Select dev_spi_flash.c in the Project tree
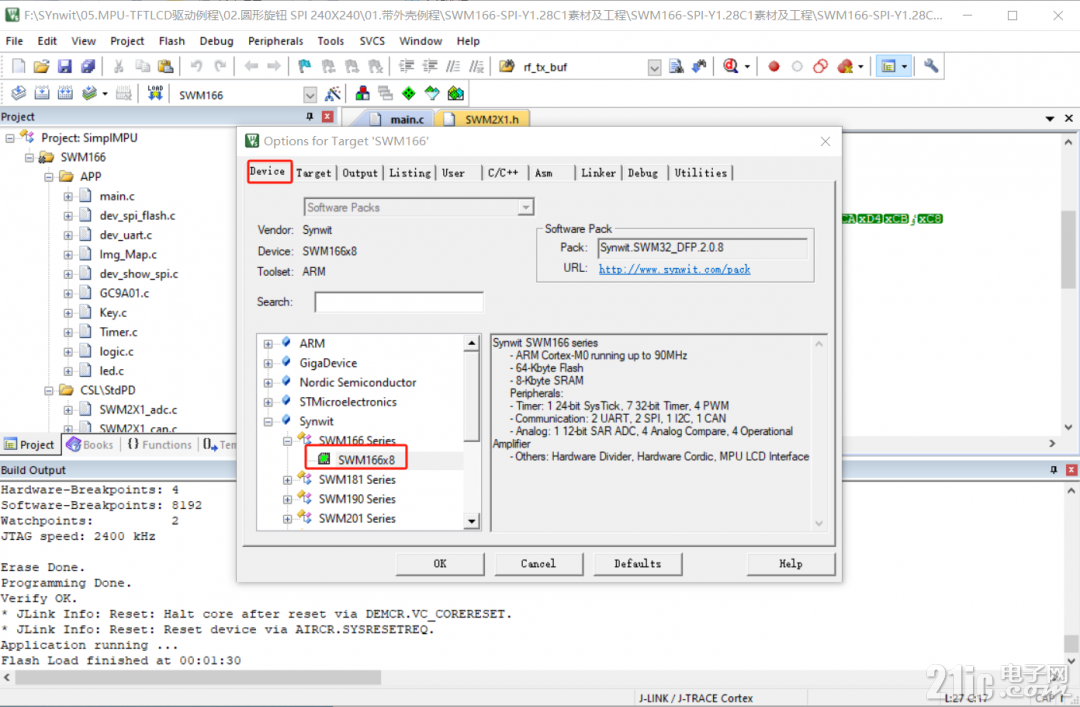Image resolution: width=1080 pixels, height=707 pixels. point(137,216)
